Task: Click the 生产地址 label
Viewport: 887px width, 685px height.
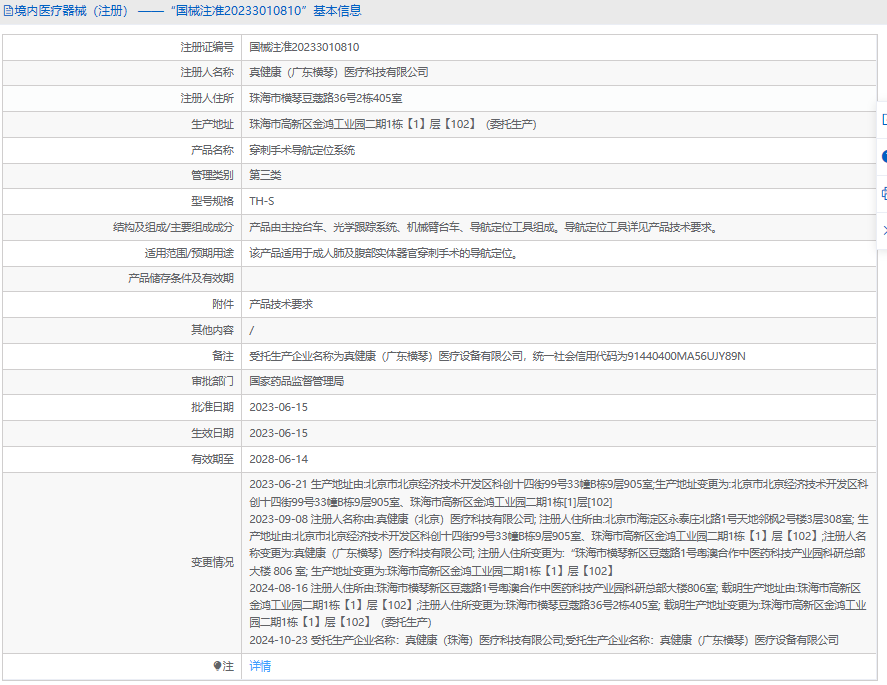Action: (x=212, y=124)
